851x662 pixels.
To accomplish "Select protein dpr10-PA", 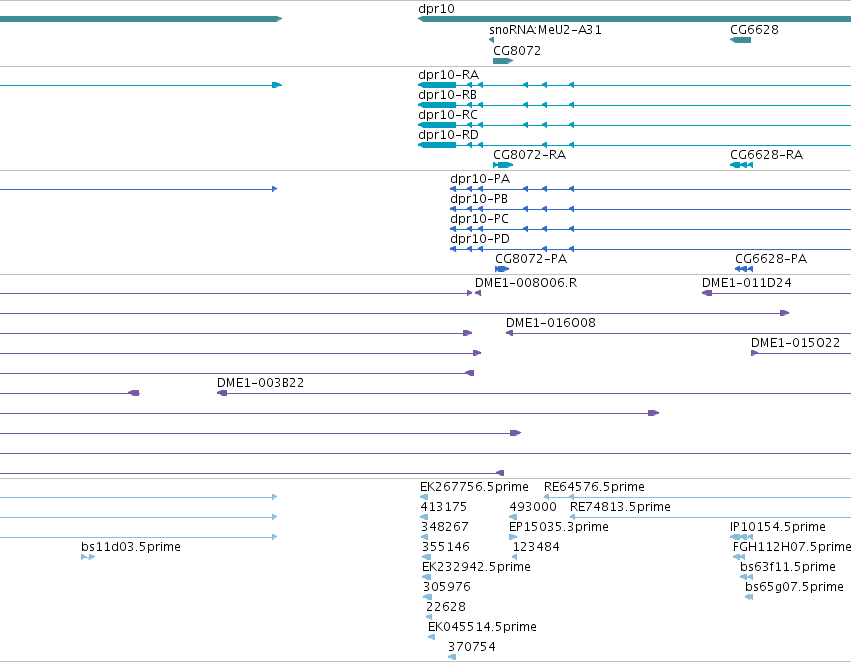I will click(480, 179).
